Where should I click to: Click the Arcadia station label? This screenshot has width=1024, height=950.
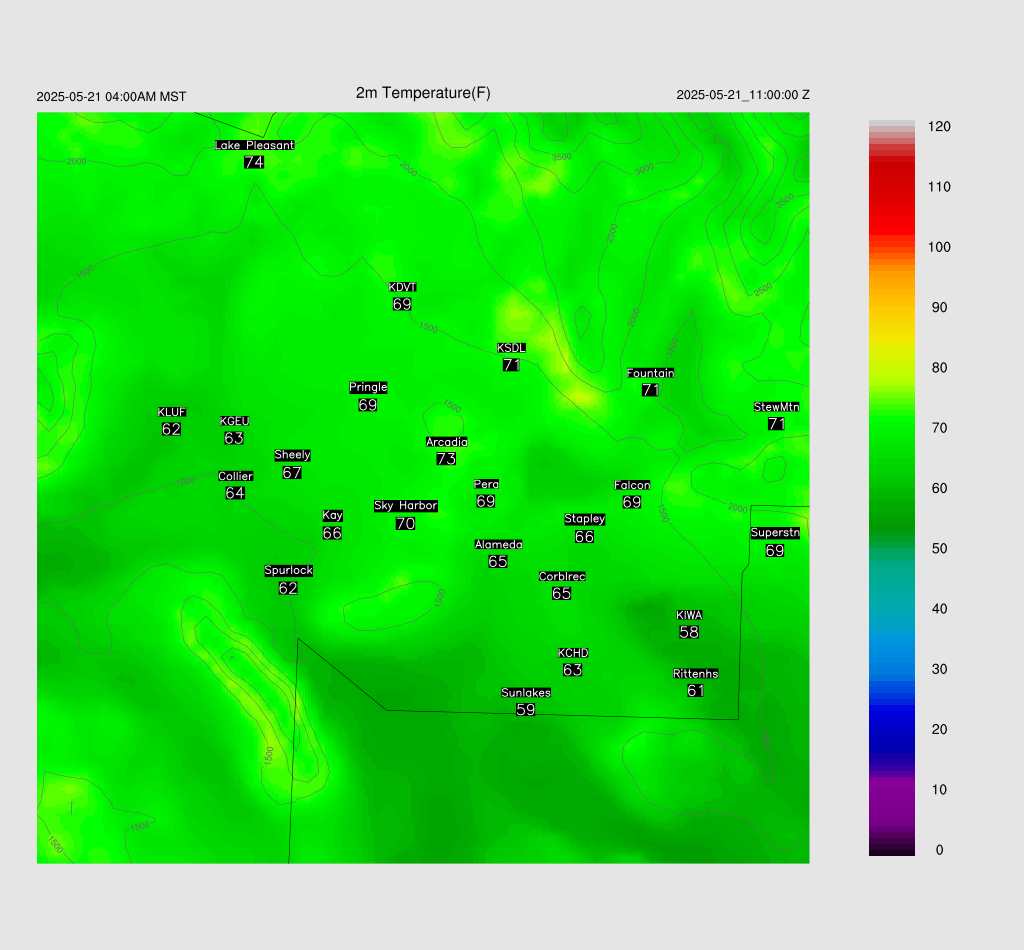(x=447, y=442)
